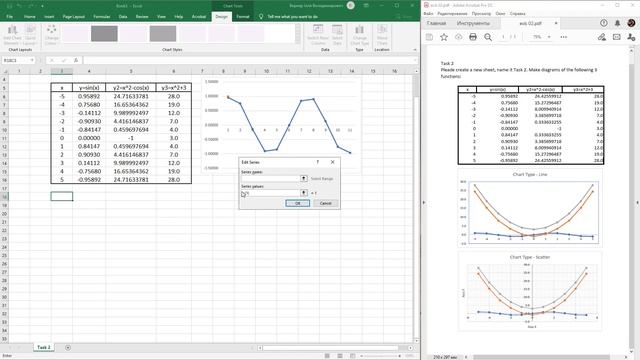Close the Edit Series dialog
The image size is (640, 360).
(x=332, y=162)
